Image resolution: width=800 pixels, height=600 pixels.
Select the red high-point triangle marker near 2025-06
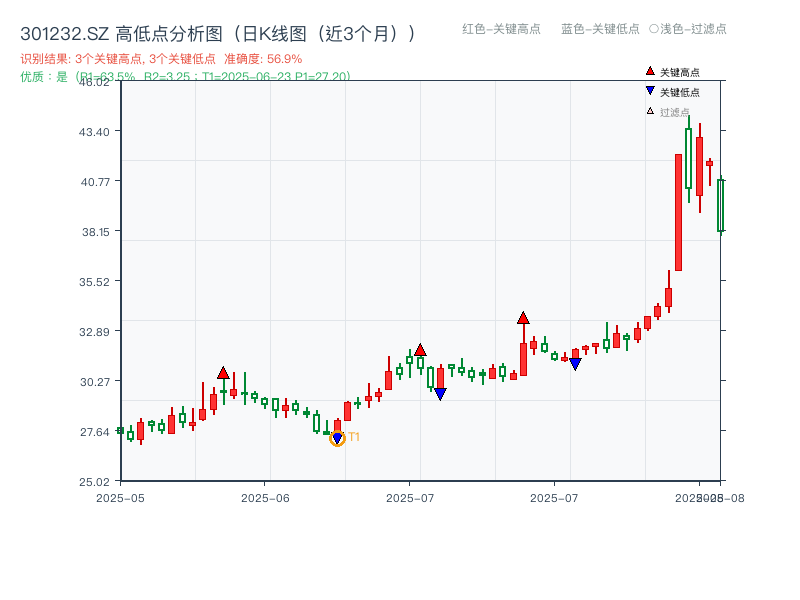(x=225, y=370)
